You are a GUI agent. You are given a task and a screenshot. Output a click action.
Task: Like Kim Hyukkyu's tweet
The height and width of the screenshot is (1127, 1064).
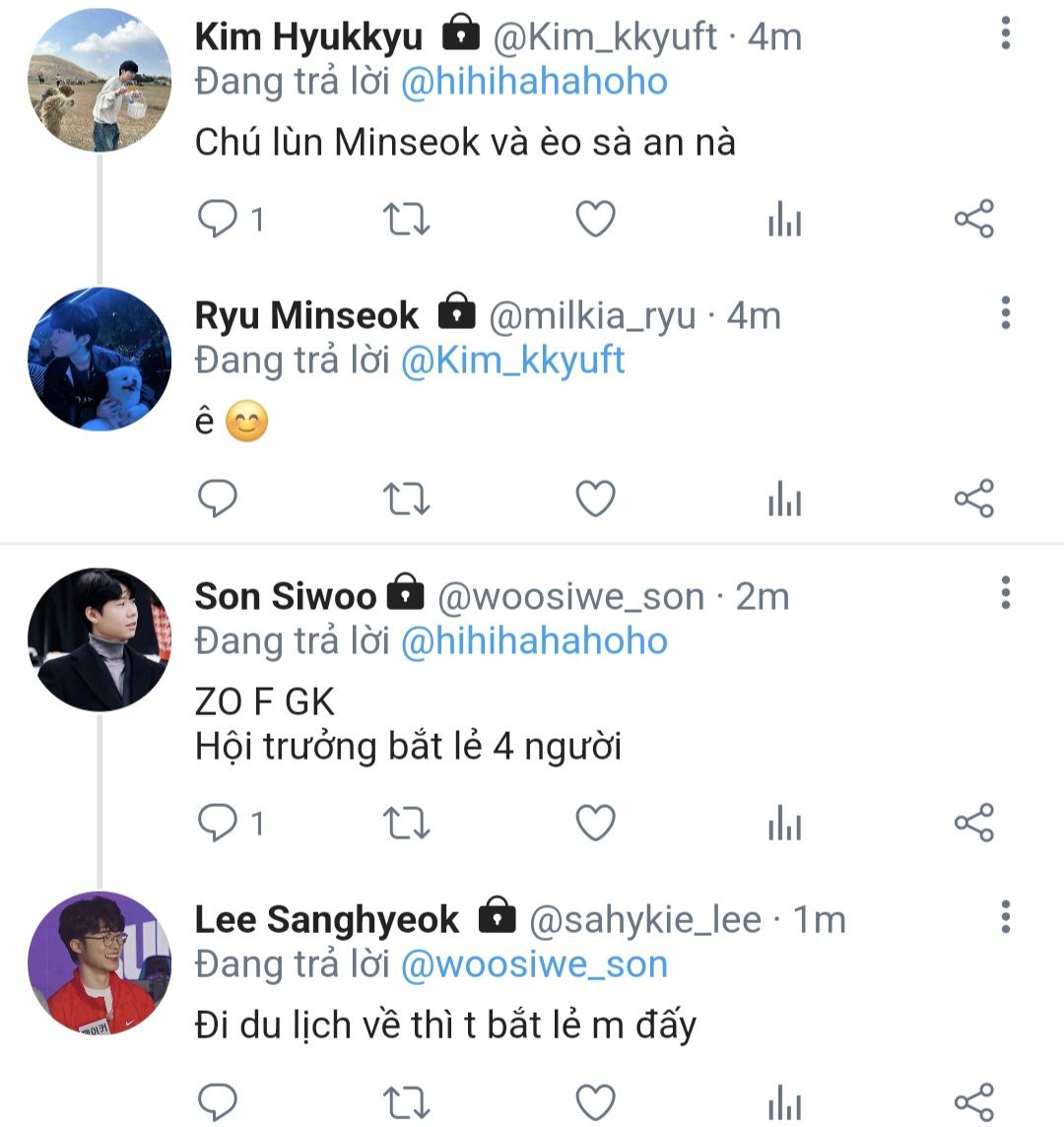coord(595,220)
